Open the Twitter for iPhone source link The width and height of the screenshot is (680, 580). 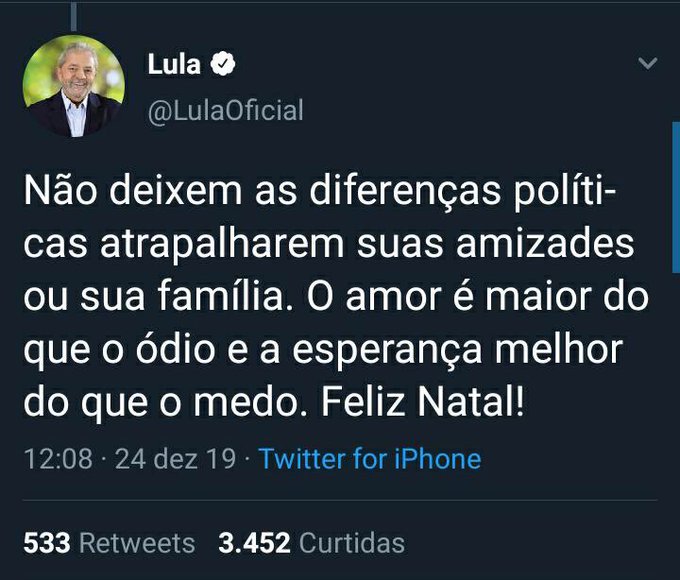tap(369, 459)
